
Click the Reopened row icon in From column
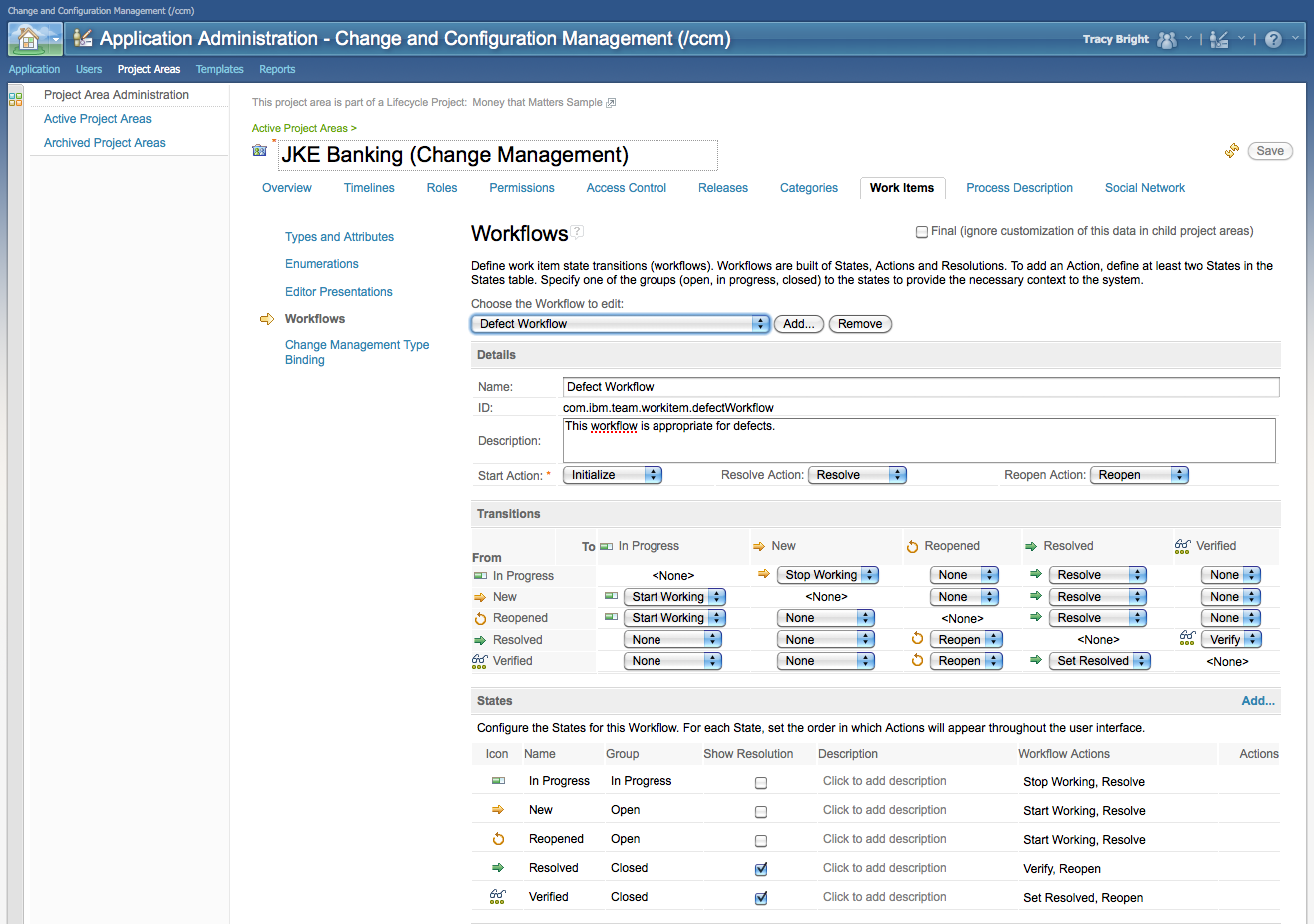point(480,619)
